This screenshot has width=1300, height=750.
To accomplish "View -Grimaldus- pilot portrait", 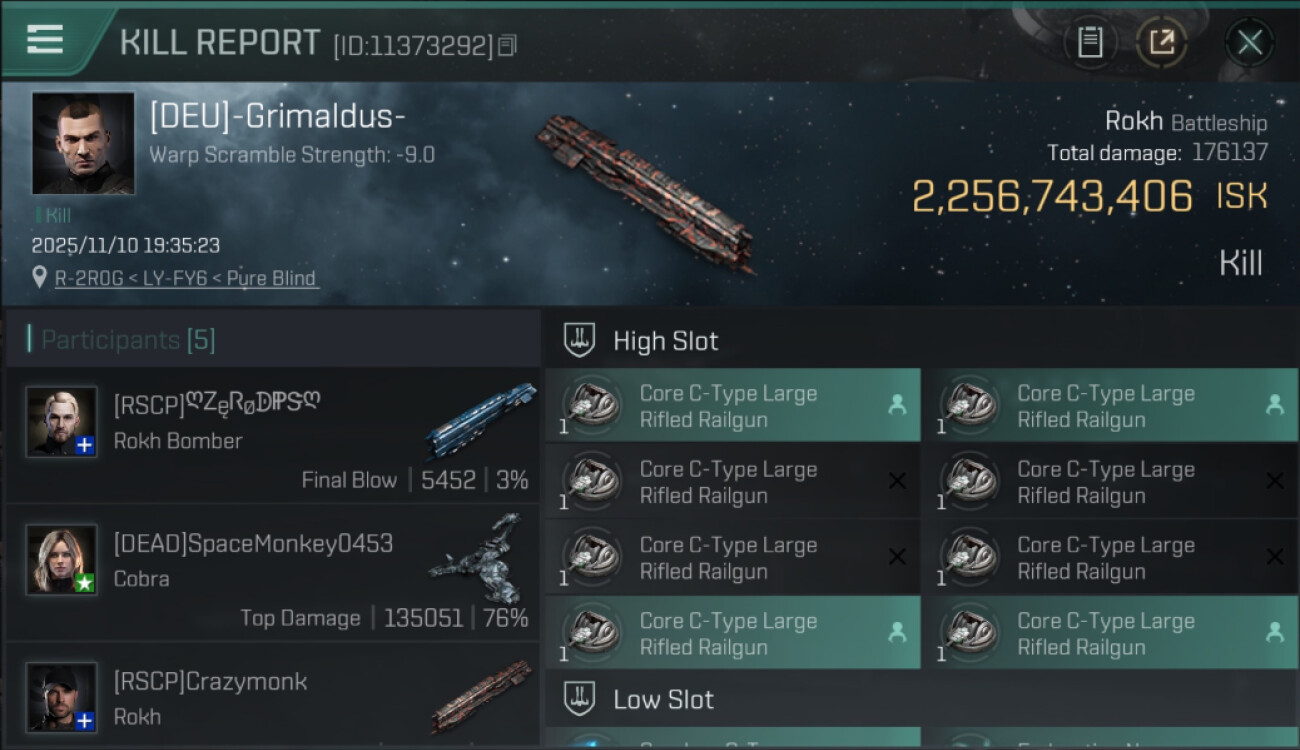I will pos(83,143).
